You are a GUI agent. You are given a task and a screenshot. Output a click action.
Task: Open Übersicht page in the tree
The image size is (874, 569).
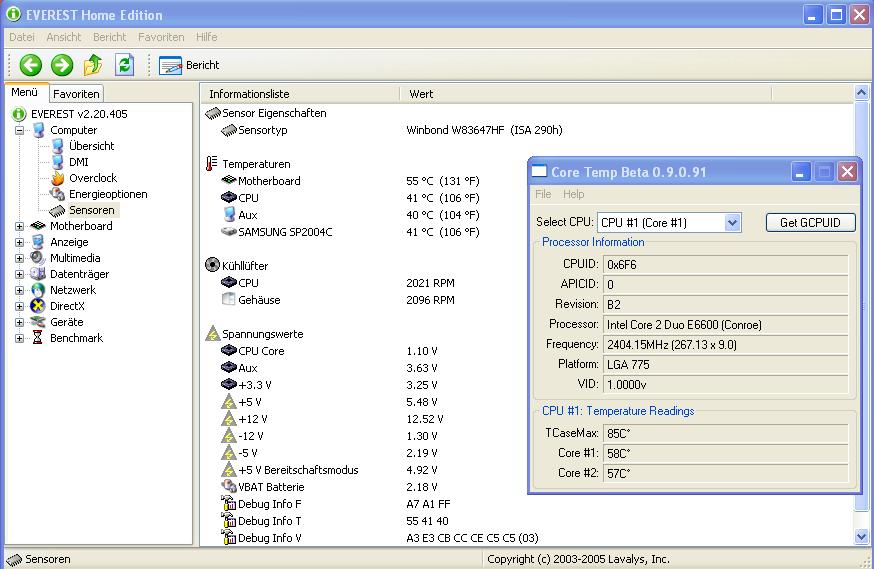[91, 146]
